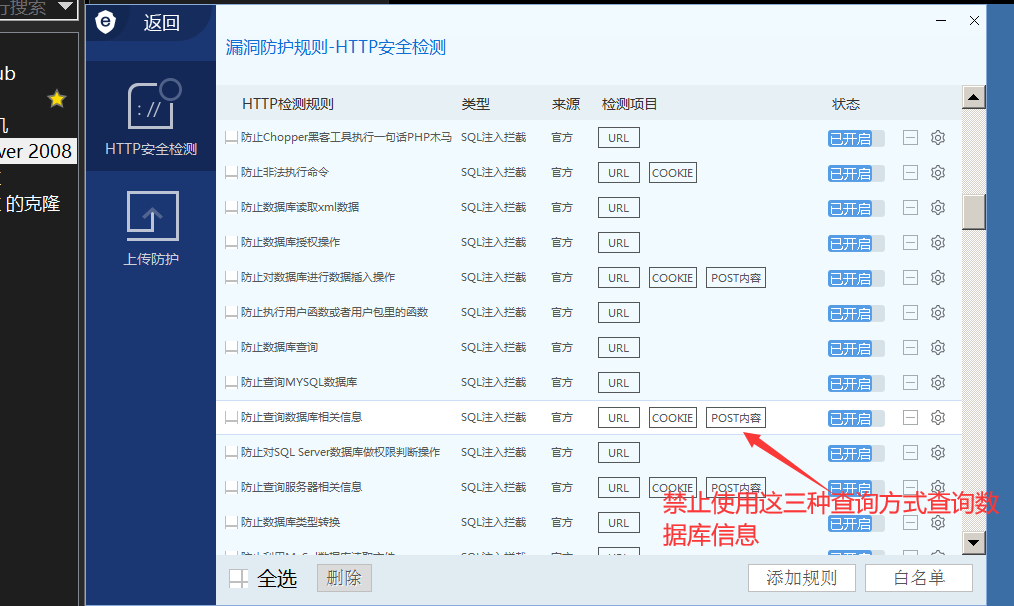Click scrollbar down arrow in rules list
1014x606 pixels.
click(x=973, y=542)
